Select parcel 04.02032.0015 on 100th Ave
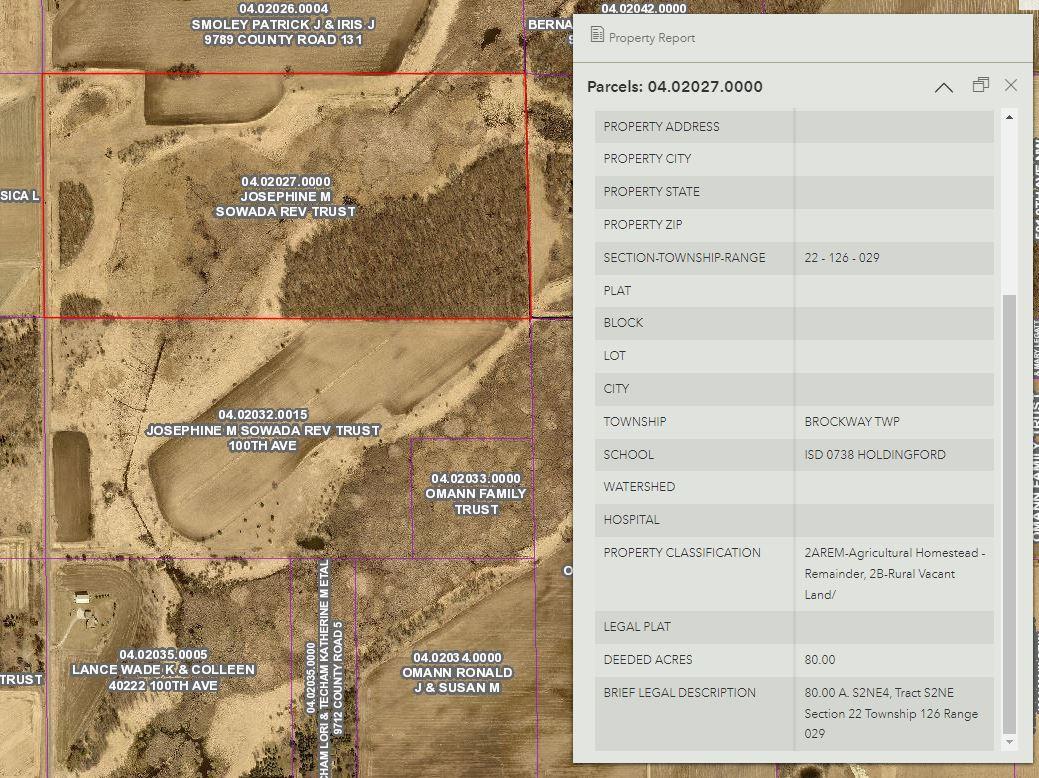Screen dimensions: 1039x778 (x=263, y=430)
